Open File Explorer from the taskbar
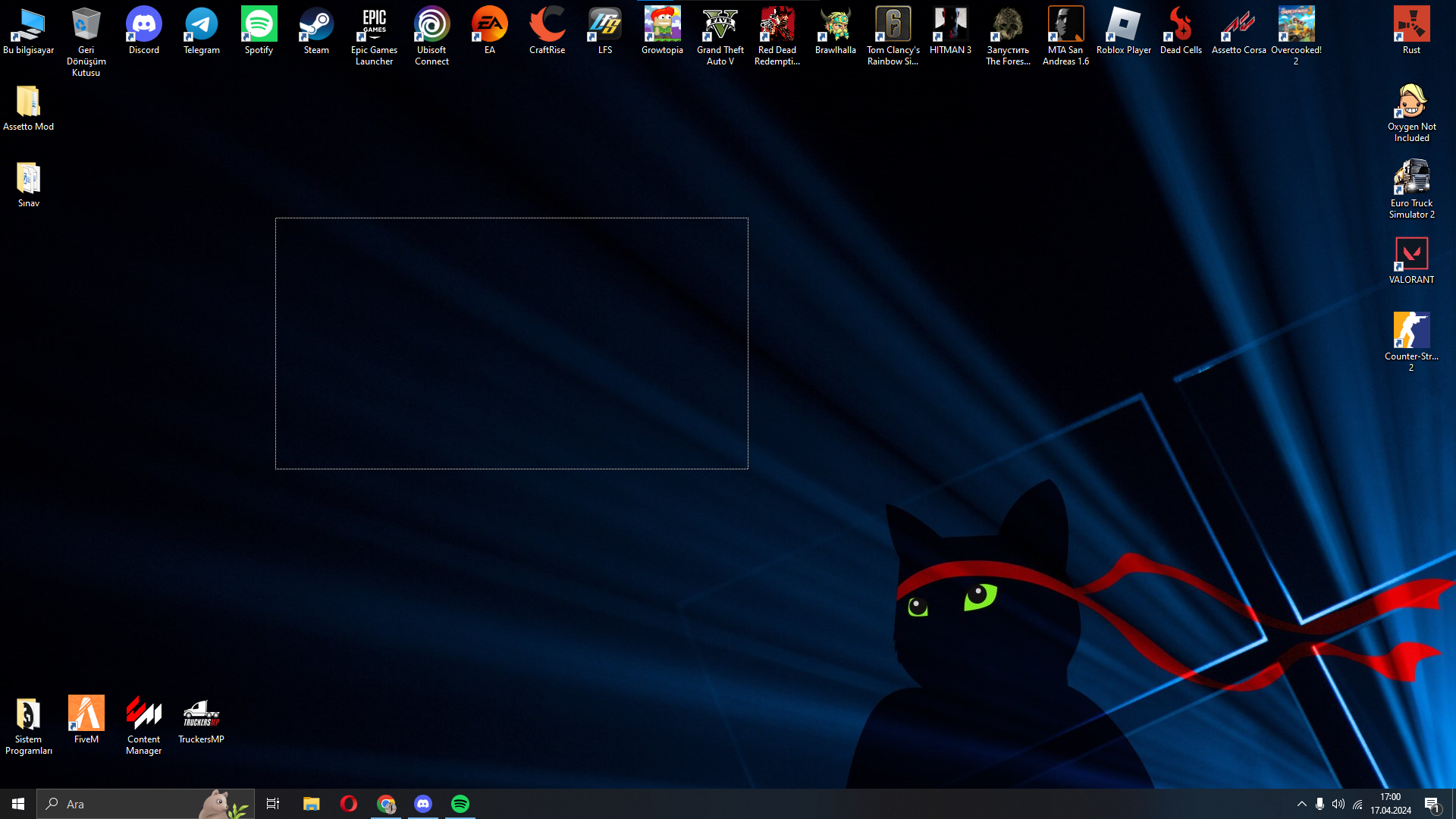The image size is (1456, 819). (x=312, y=804)
